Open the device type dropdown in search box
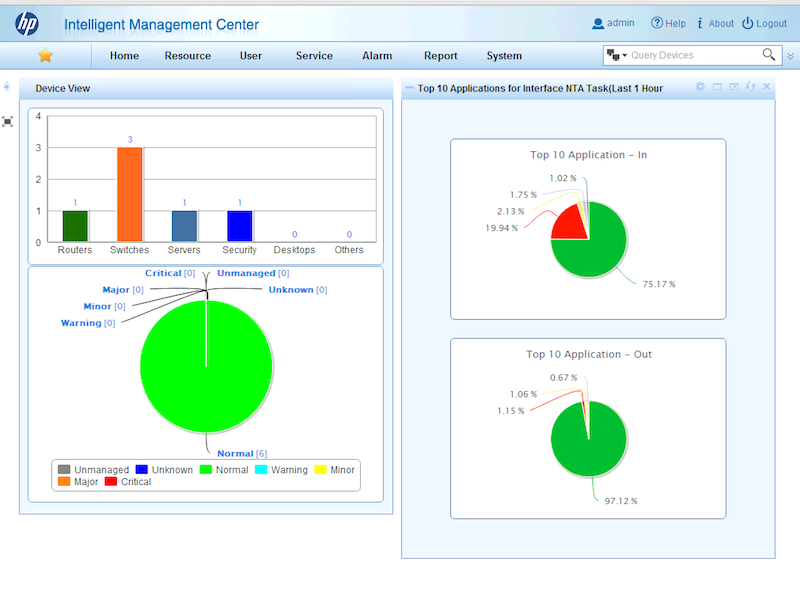Image resolution: width=800 pixels, height=592 pixels. (616, 55)
